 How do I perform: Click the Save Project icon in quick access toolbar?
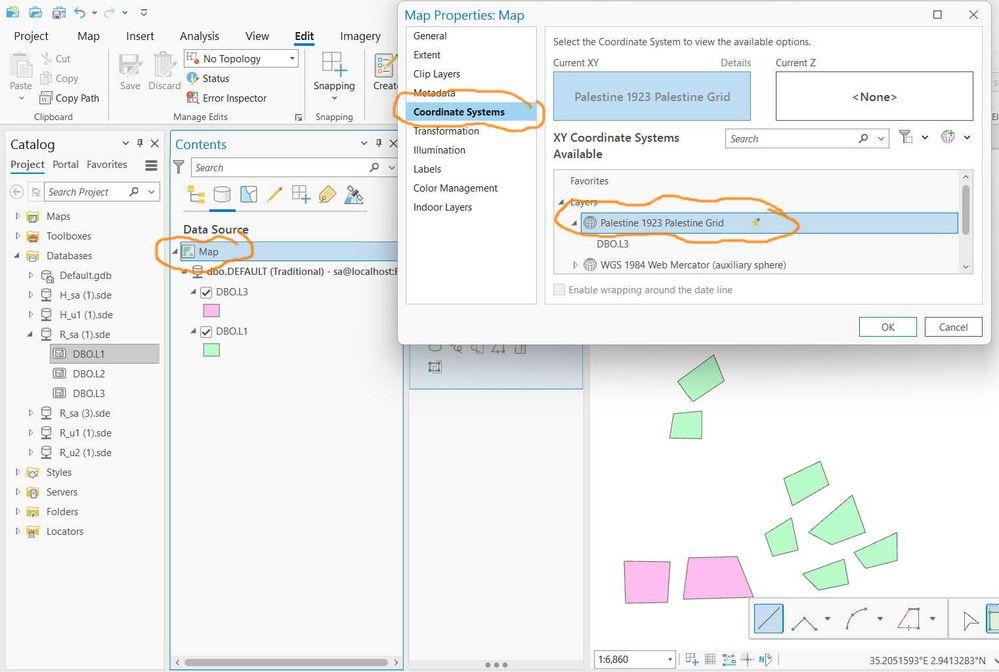pos(59,12)
